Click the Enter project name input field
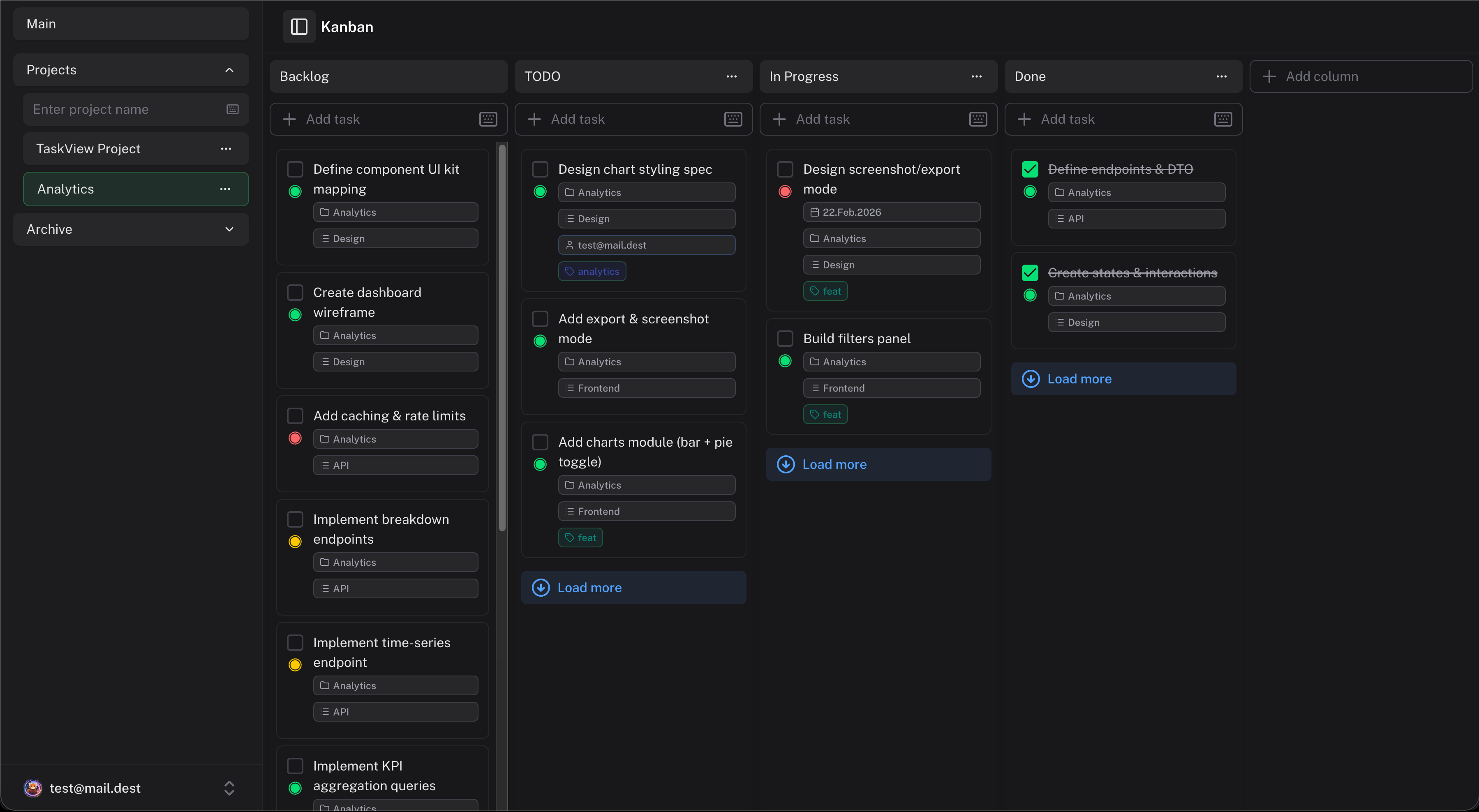 115,109
